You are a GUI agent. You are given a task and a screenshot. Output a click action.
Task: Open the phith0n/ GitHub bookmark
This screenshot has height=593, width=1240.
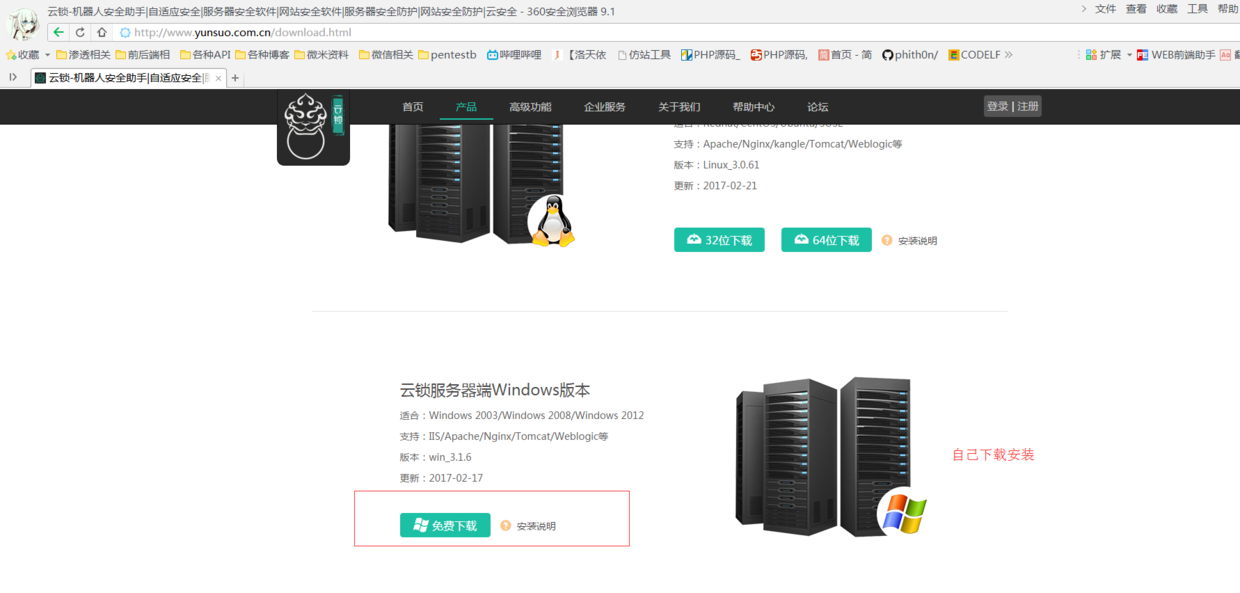(x=910, y=55)
